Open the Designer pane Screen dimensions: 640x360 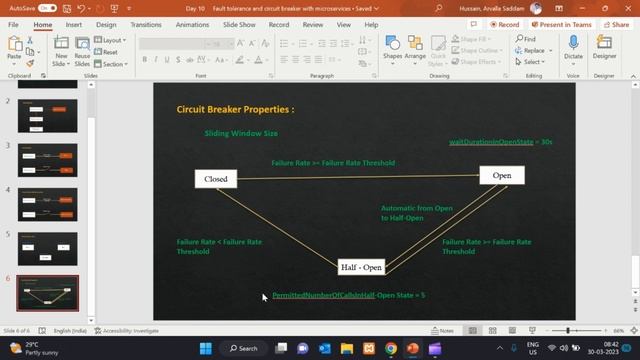point(604,48)
